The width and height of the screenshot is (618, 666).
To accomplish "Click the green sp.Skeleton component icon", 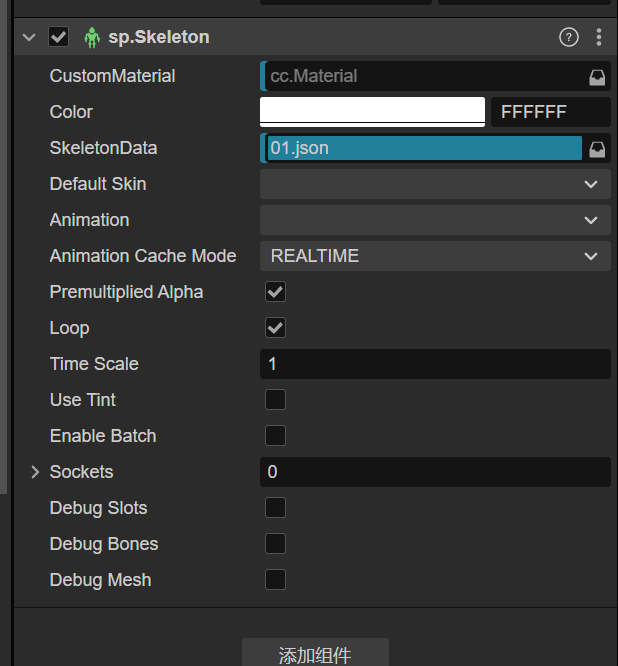I will pos(92,38).
